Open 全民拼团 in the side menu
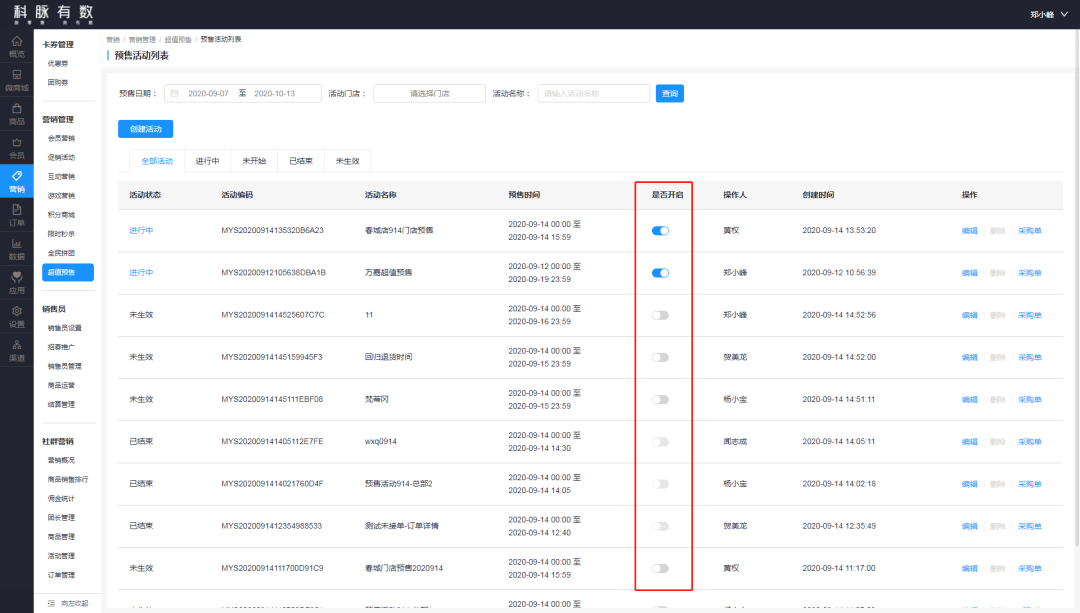 pyautogui.click(x=61, y=253)
